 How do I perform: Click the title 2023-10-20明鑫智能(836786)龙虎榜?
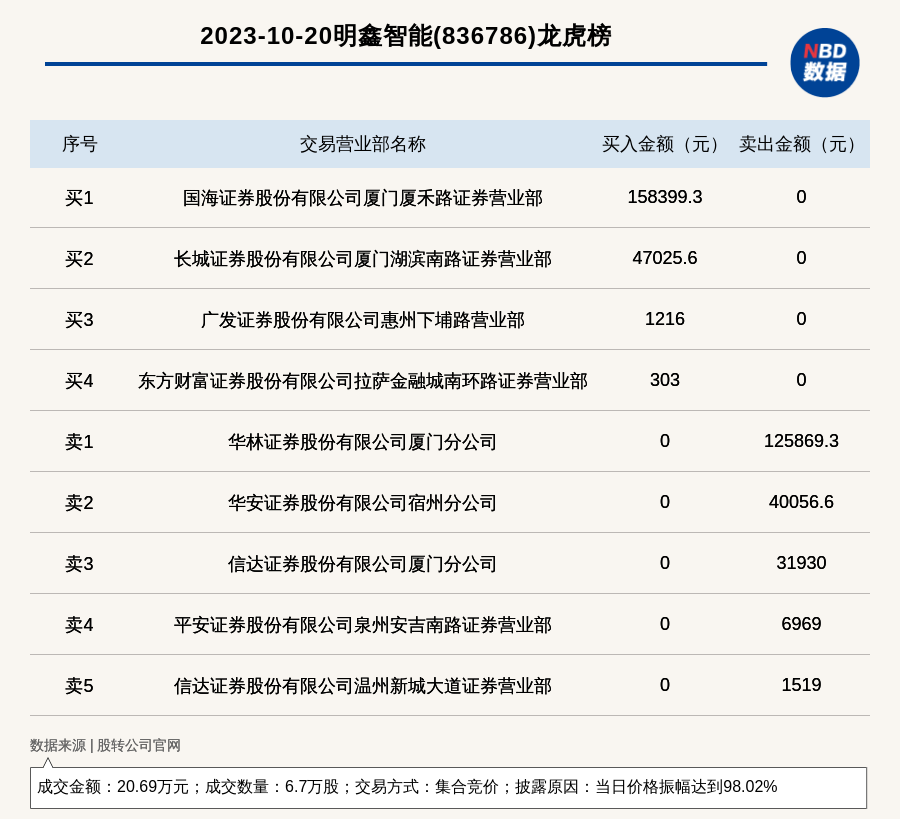[x=406, y=36]
